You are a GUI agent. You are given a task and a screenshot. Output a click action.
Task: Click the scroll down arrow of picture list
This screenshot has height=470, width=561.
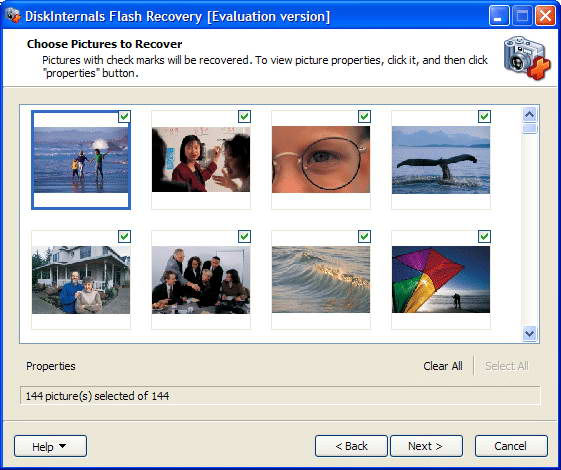[x=530, y=333]
